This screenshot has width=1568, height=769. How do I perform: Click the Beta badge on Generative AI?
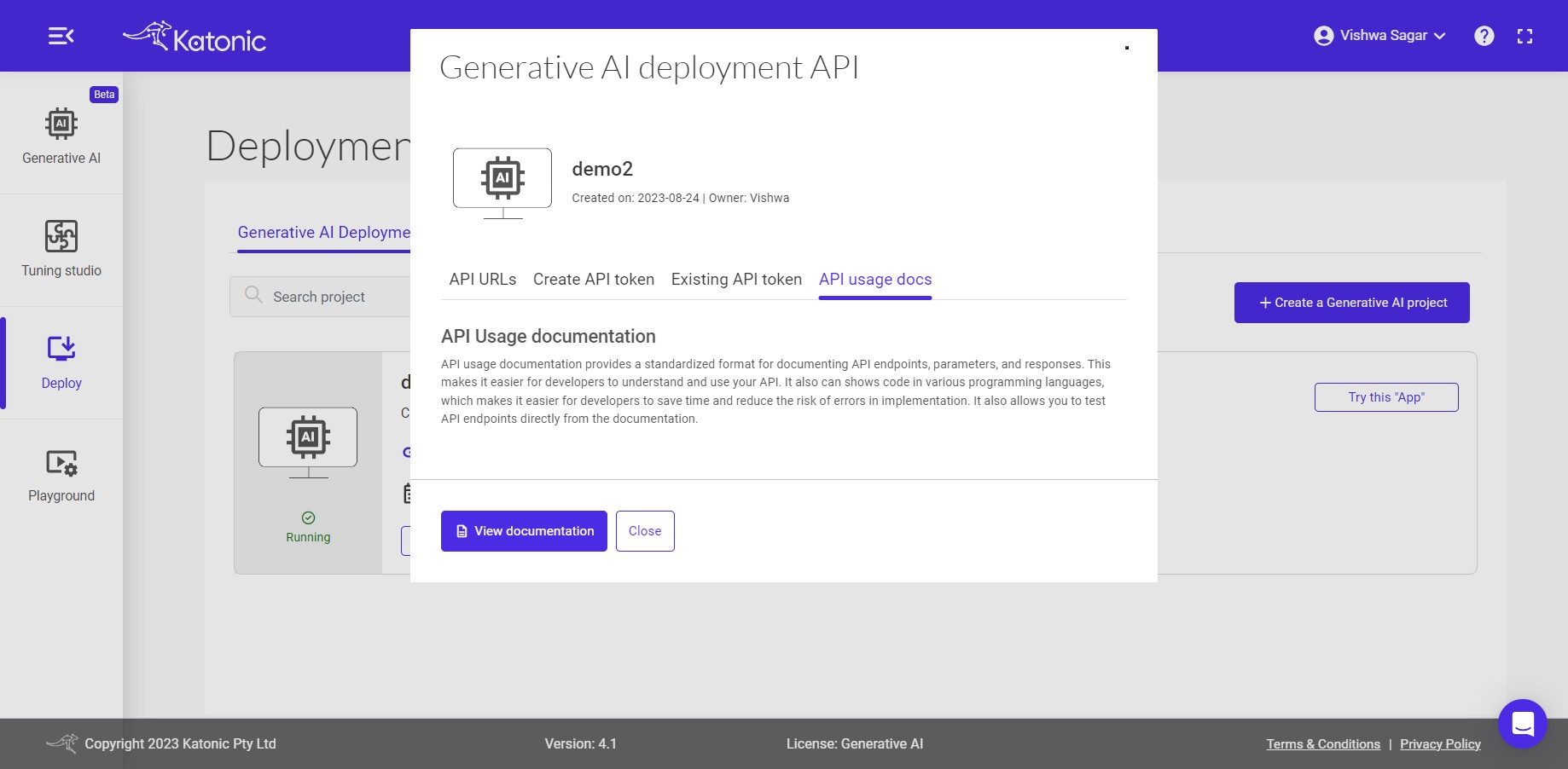tap(104, 95)
